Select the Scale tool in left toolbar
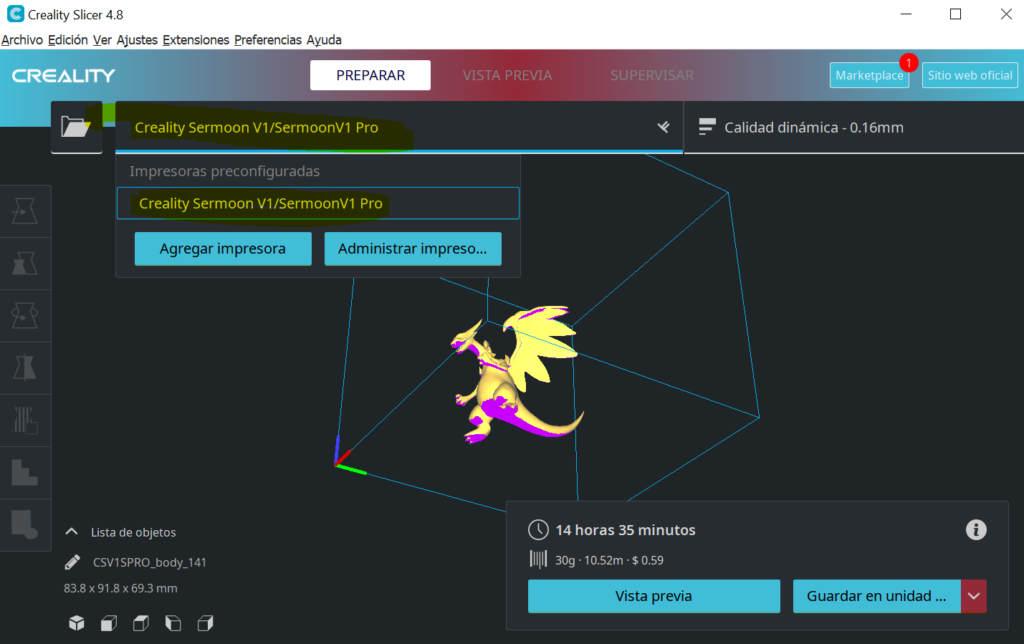This screenshot has width=1024, height=644. [x=24, y=263]
